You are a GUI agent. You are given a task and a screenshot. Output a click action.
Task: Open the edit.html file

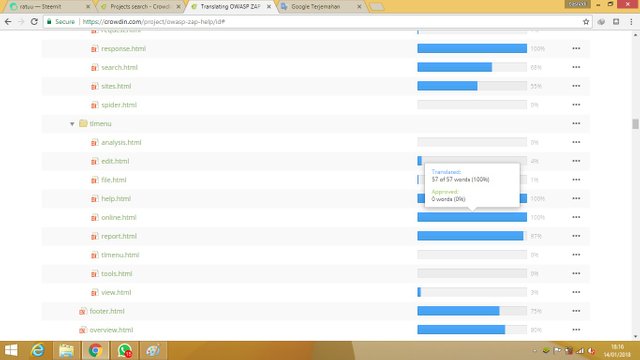pyautogui.click(x=115, y=161)
